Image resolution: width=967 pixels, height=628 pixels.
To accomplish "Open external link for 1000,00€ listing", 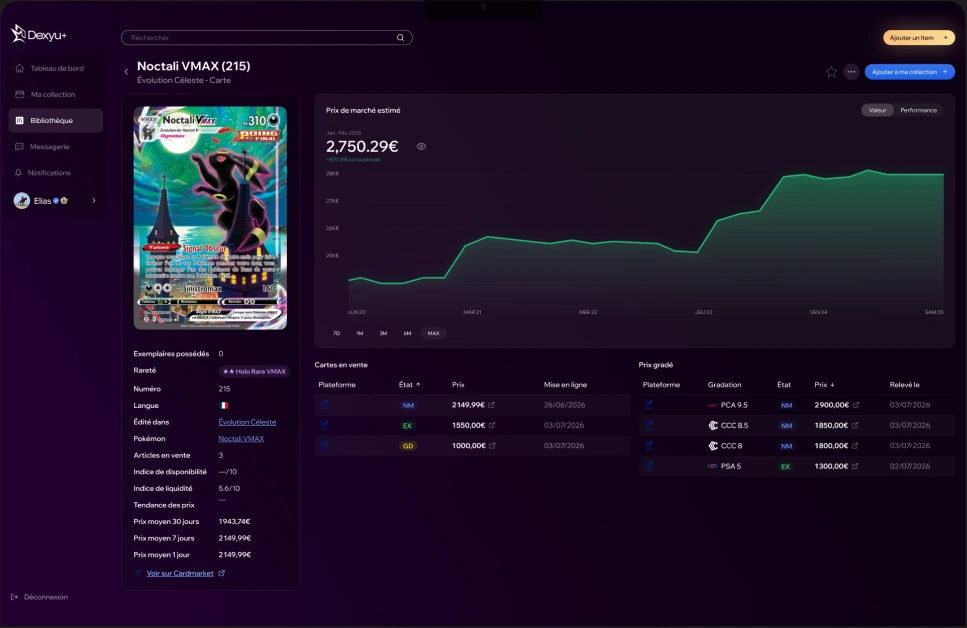I will [x=492, y=446].
